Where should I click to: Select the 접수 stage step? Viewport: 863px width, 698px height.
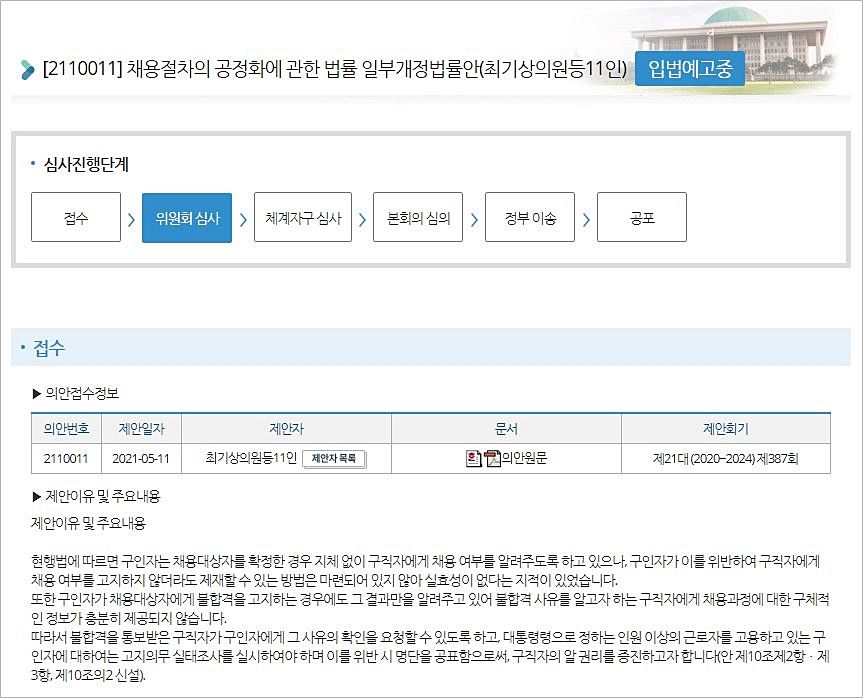tap(76, 217)
